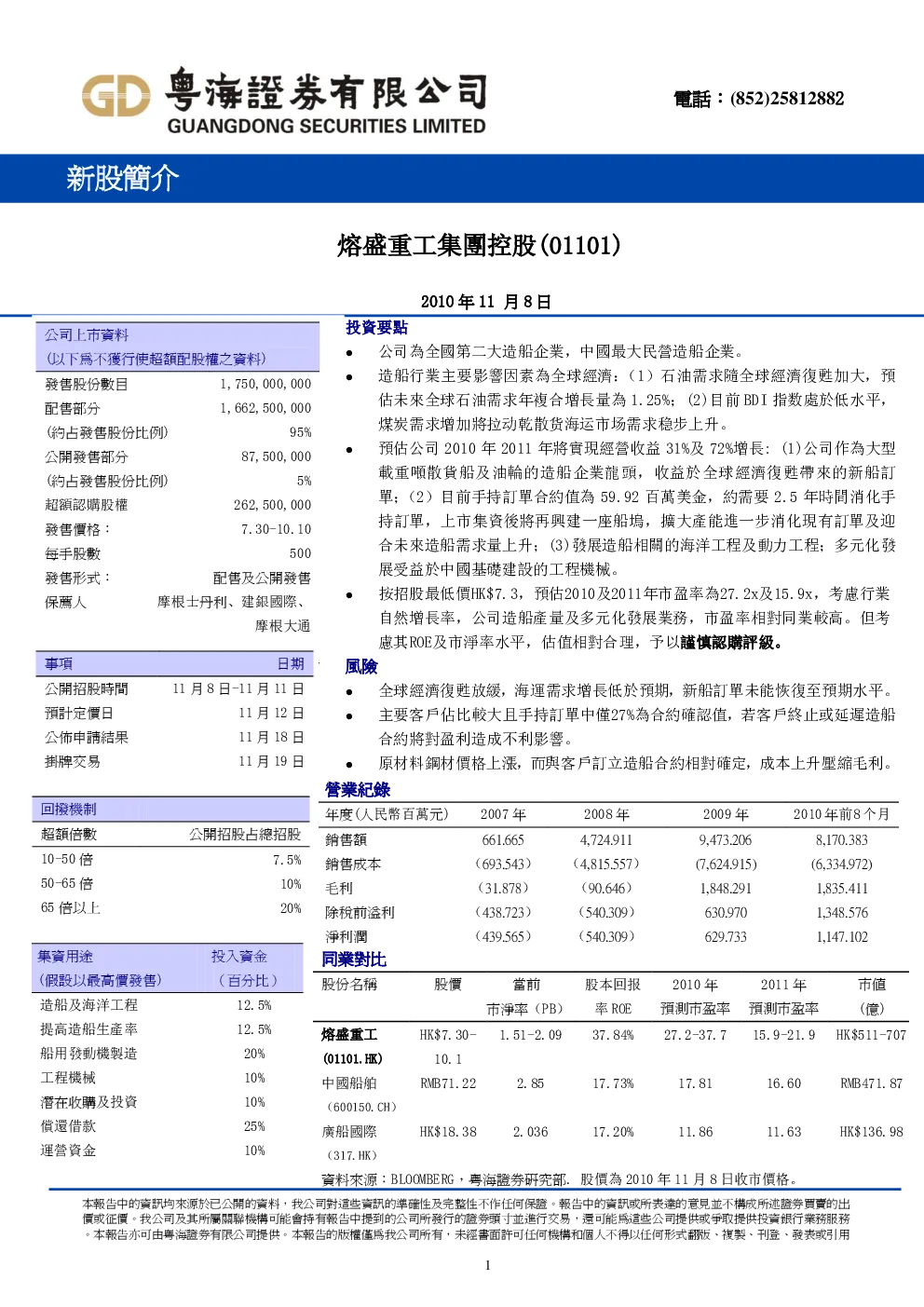Click the 淨利潤 value 1,147.102
The image size is (924, 1307).
[842, 937]
